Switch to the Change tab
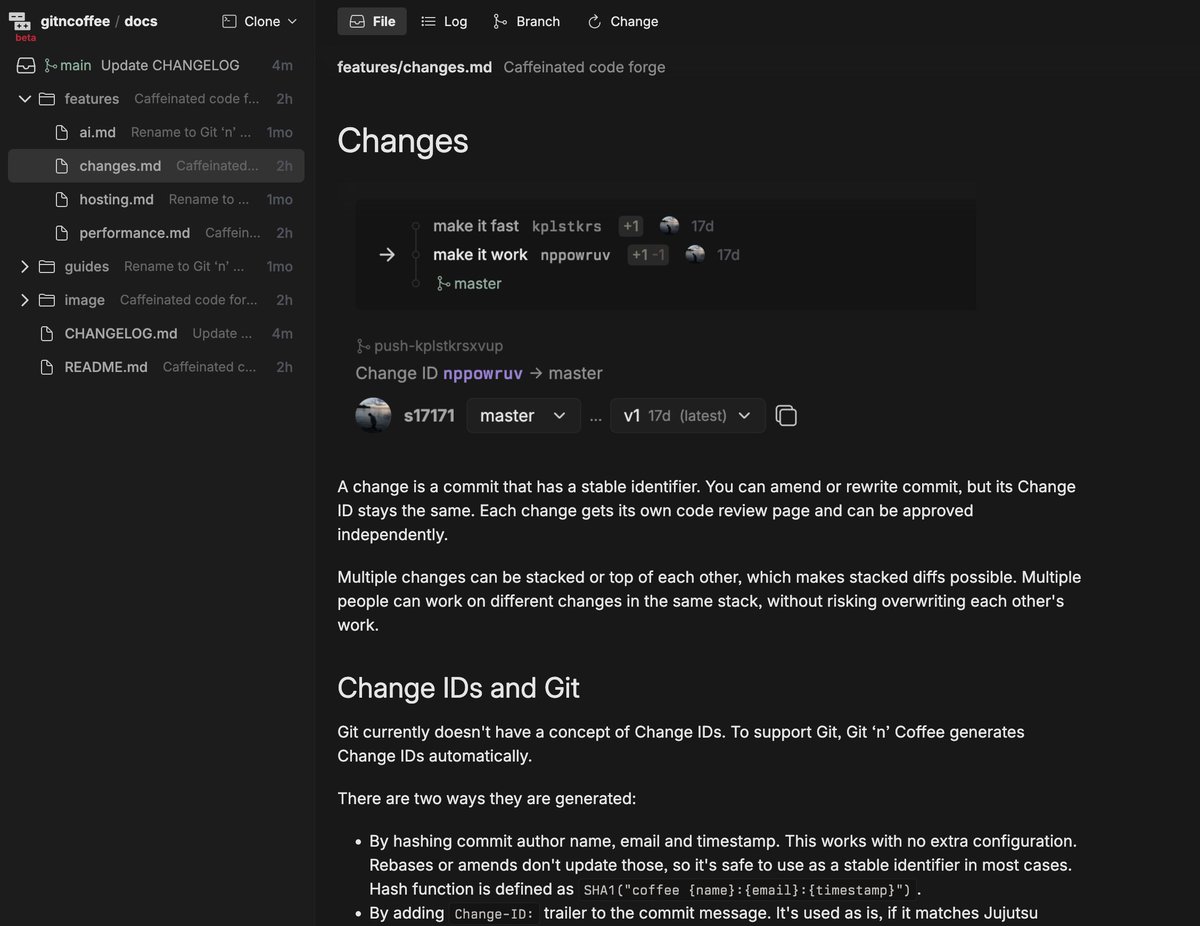The height and width of the screenshot is (926, 1200). coord(623,21)
